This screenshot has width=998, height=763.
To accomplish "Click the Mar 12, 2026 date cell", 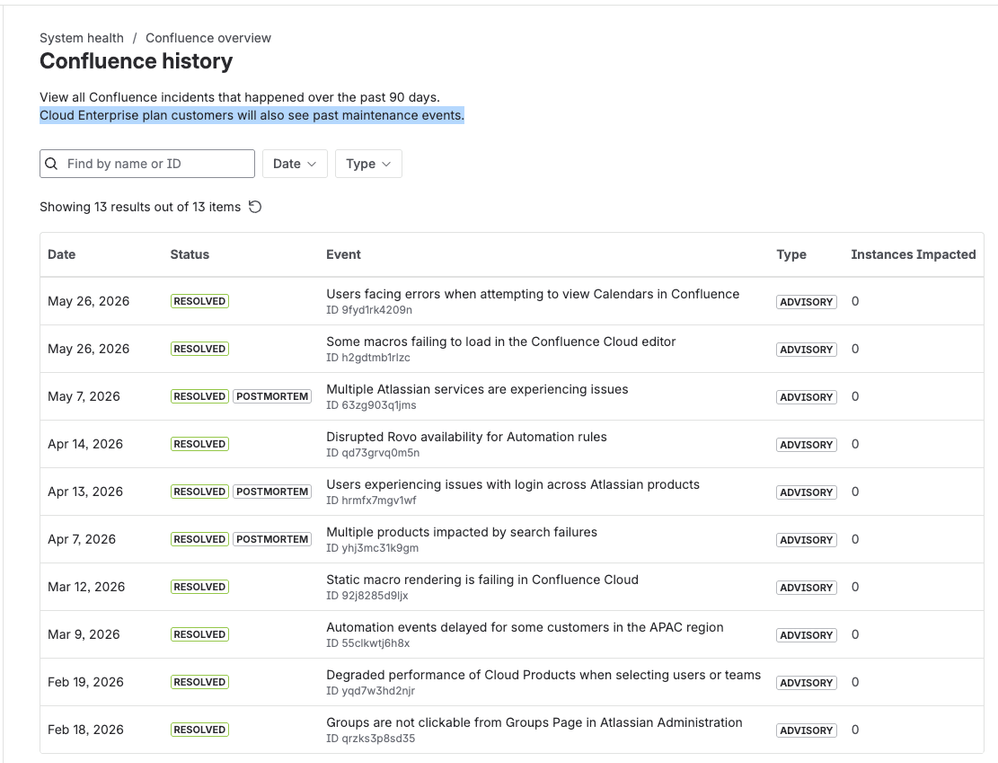I will [x=87, y=587].
